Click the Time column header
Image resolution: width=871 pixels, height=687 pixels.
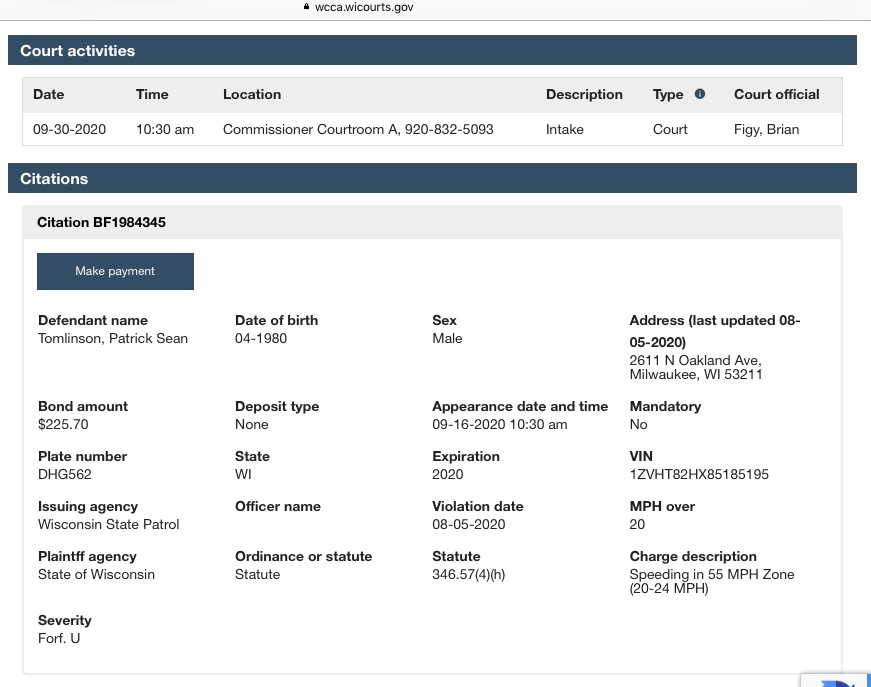(152, 94)
